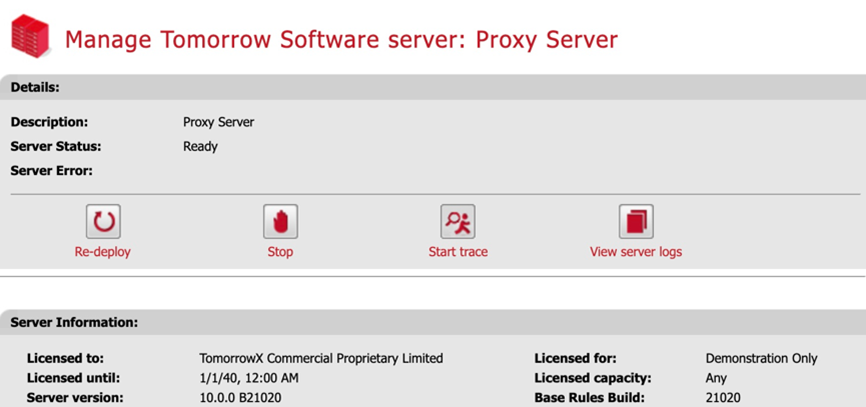Viewport: 866px width, 407px height.
Task: Click the red server stack logo
Action: pos(30,36)
